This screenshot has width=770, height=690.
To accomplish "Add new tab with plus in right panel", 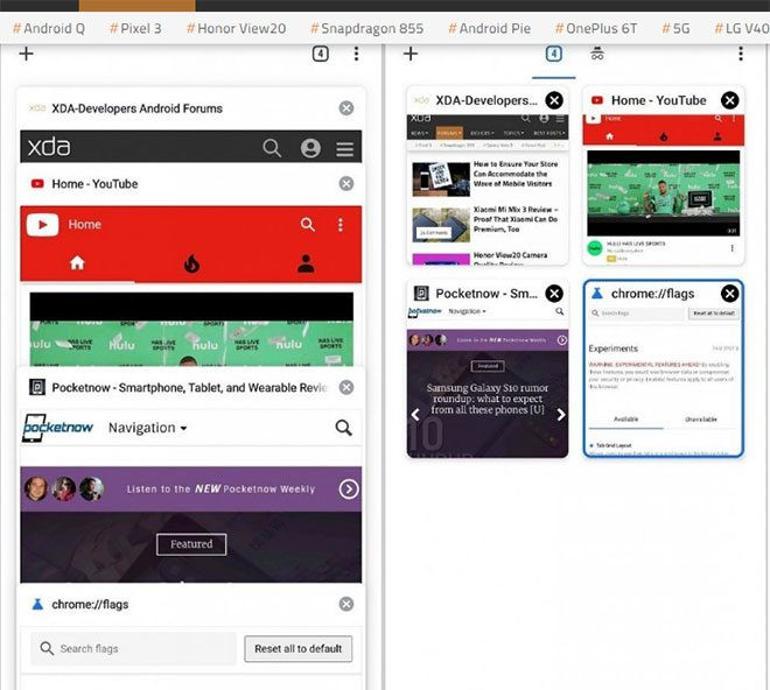I will (x=411, y=54).
